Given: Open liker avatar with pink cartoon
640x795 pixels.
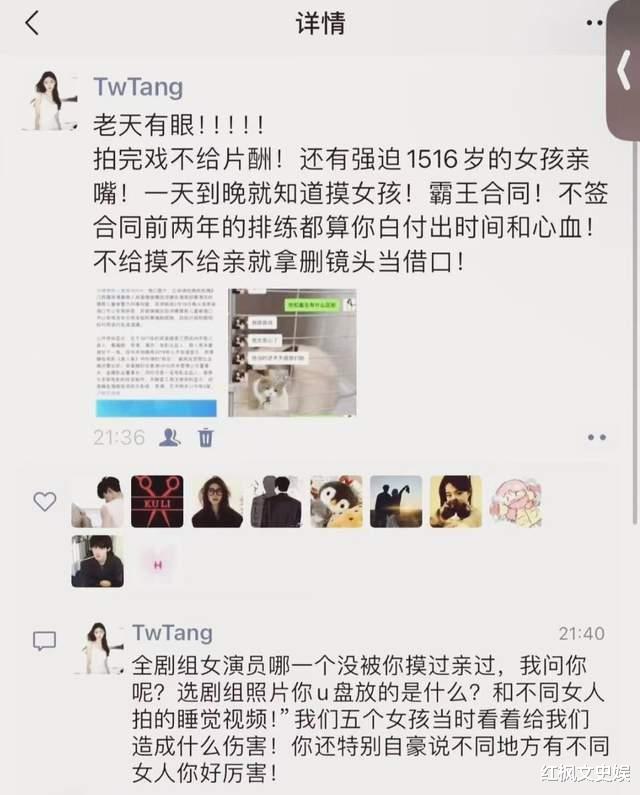Looking at the screenshot, I should pos(516,501).
